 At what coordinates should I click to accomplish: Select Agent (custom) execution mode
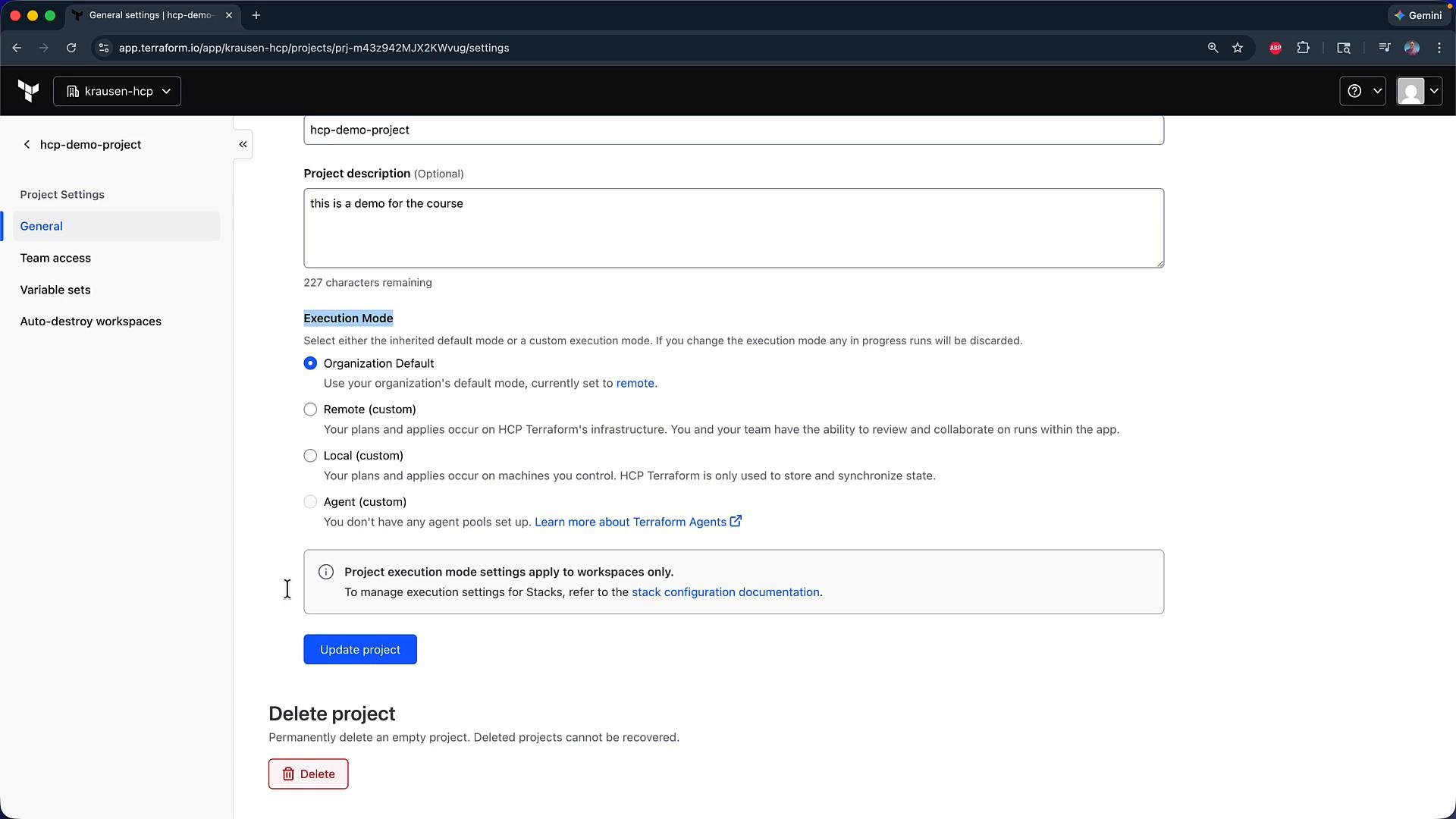coord(310,502)
